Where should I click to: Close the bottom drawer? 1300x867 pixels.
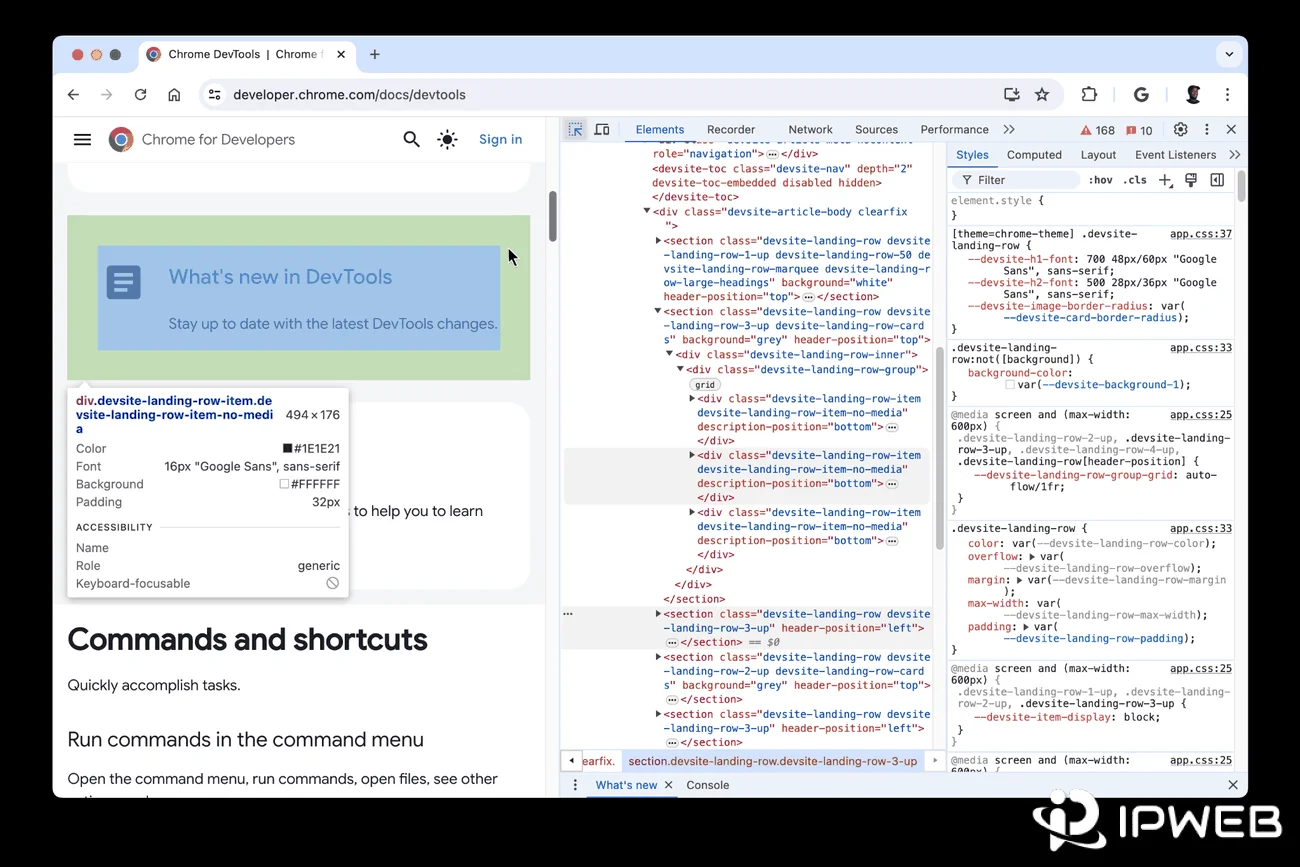pos(1232,785)
